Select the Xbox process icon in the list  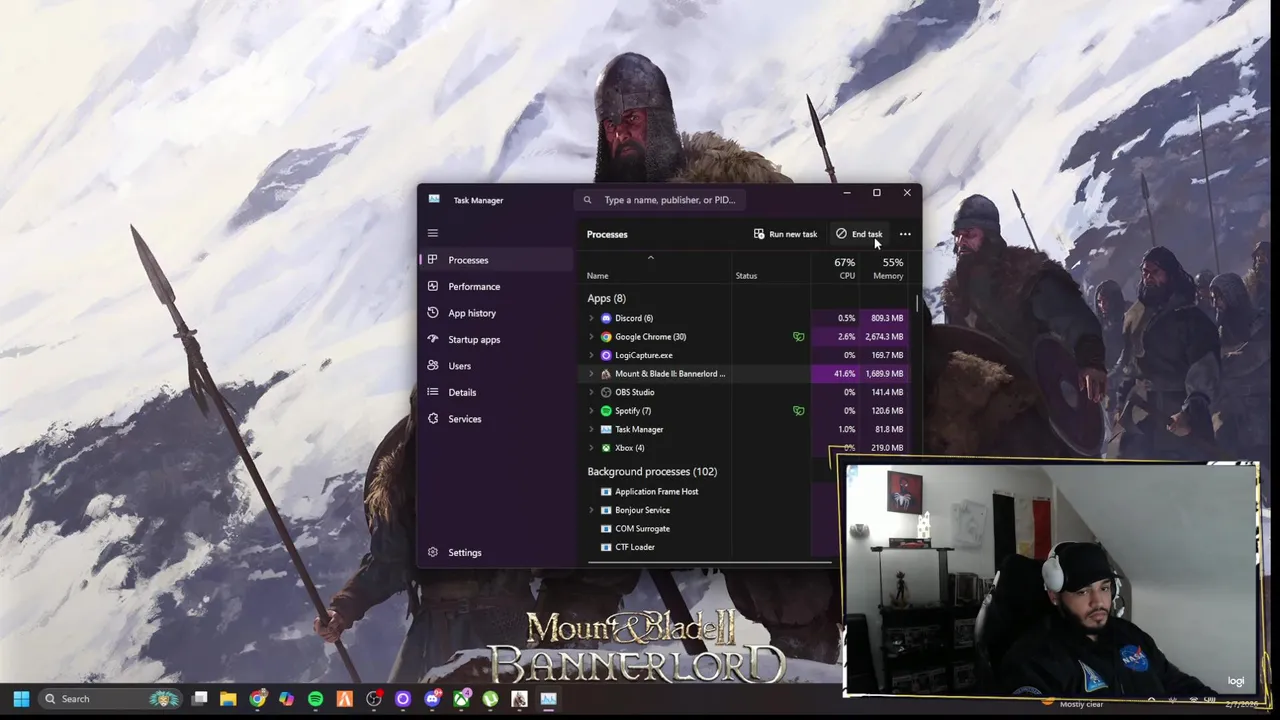(606, 448)
